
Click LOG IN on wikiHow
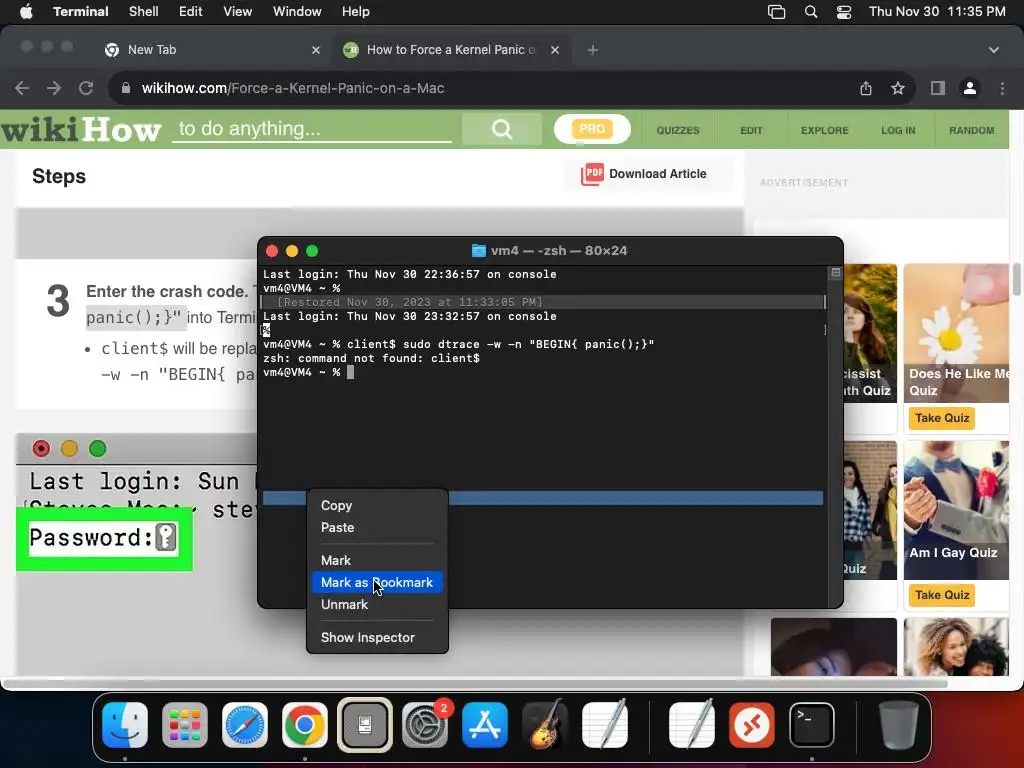click(x=898, y=130)
